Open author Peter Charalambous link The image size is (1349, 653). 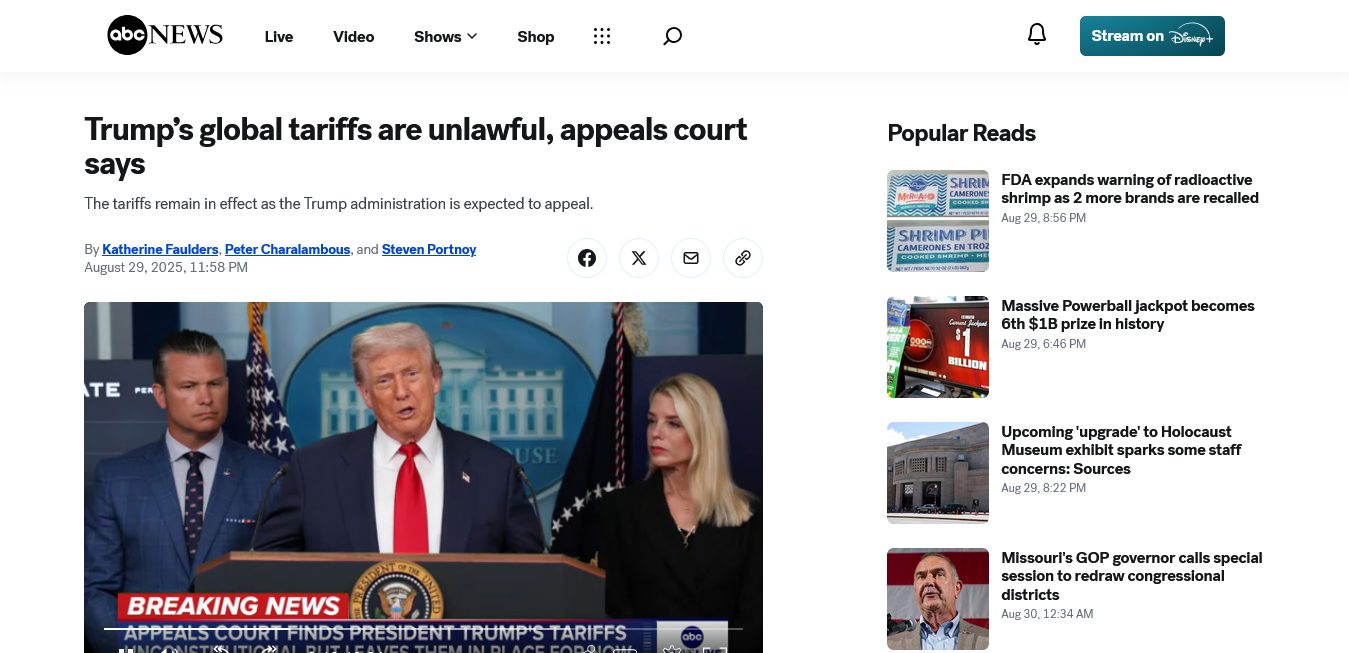(x=288, y=249)
